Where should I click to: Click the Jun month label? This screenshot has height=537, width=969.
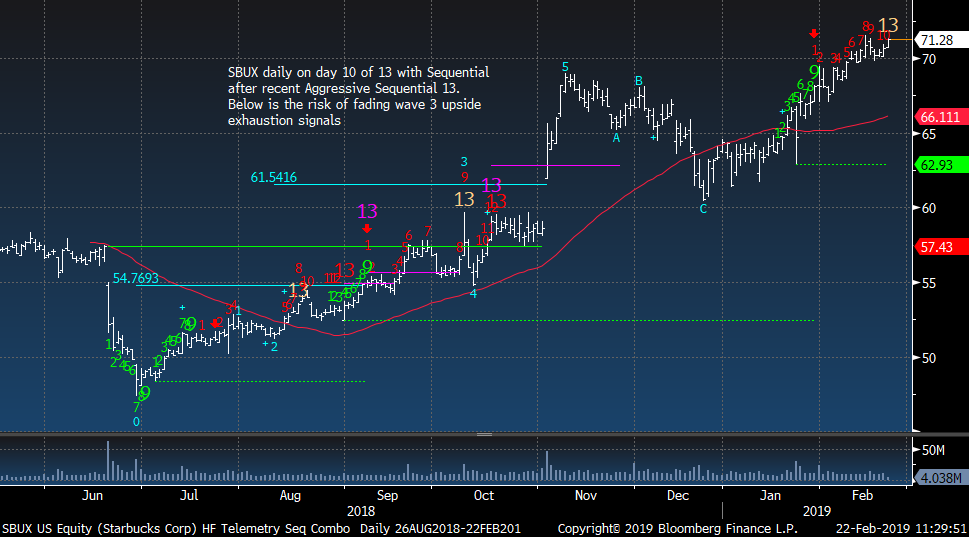click(92, 495)
